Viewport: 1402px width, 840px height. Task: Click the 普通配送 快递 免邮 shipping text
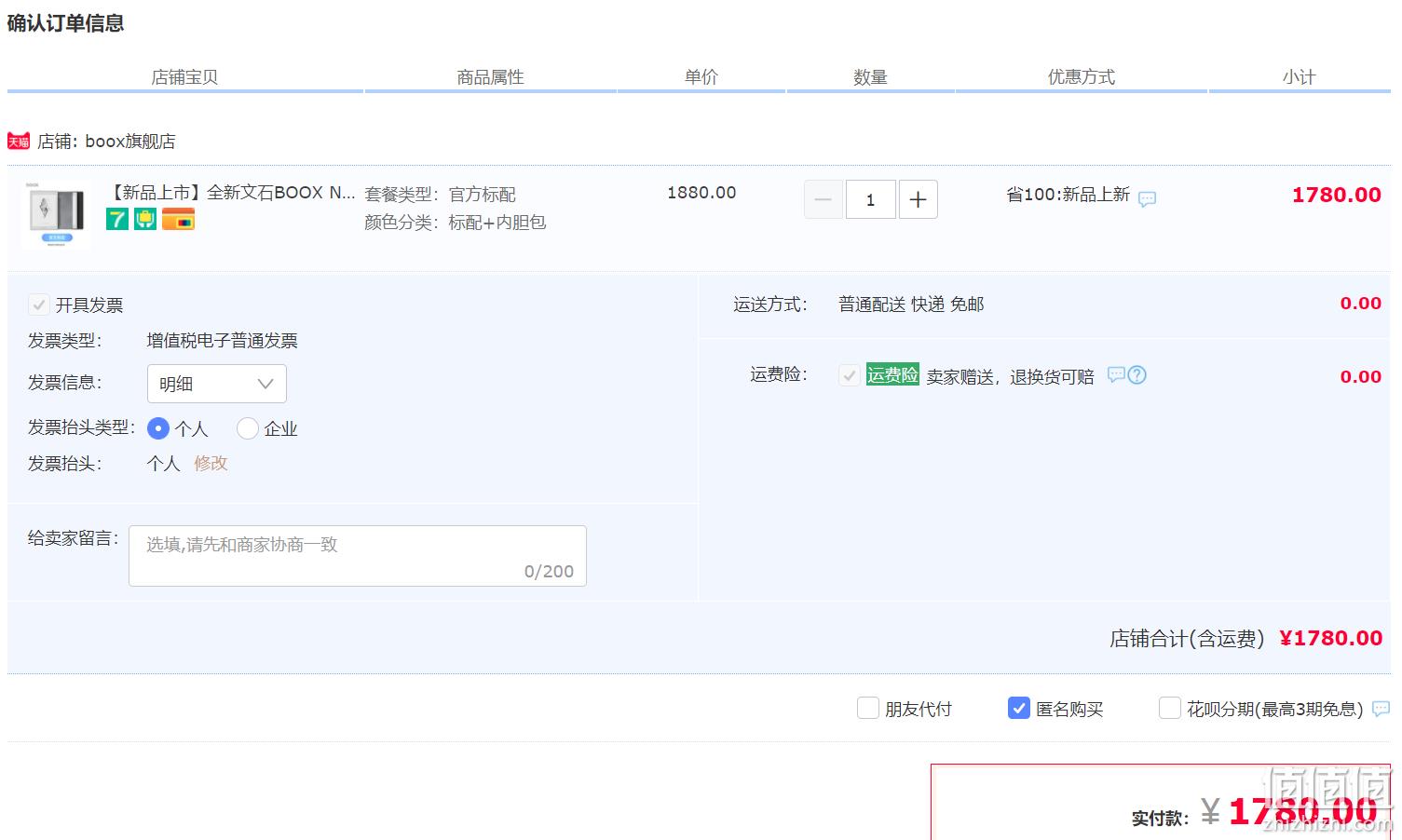tap(911, 305)
